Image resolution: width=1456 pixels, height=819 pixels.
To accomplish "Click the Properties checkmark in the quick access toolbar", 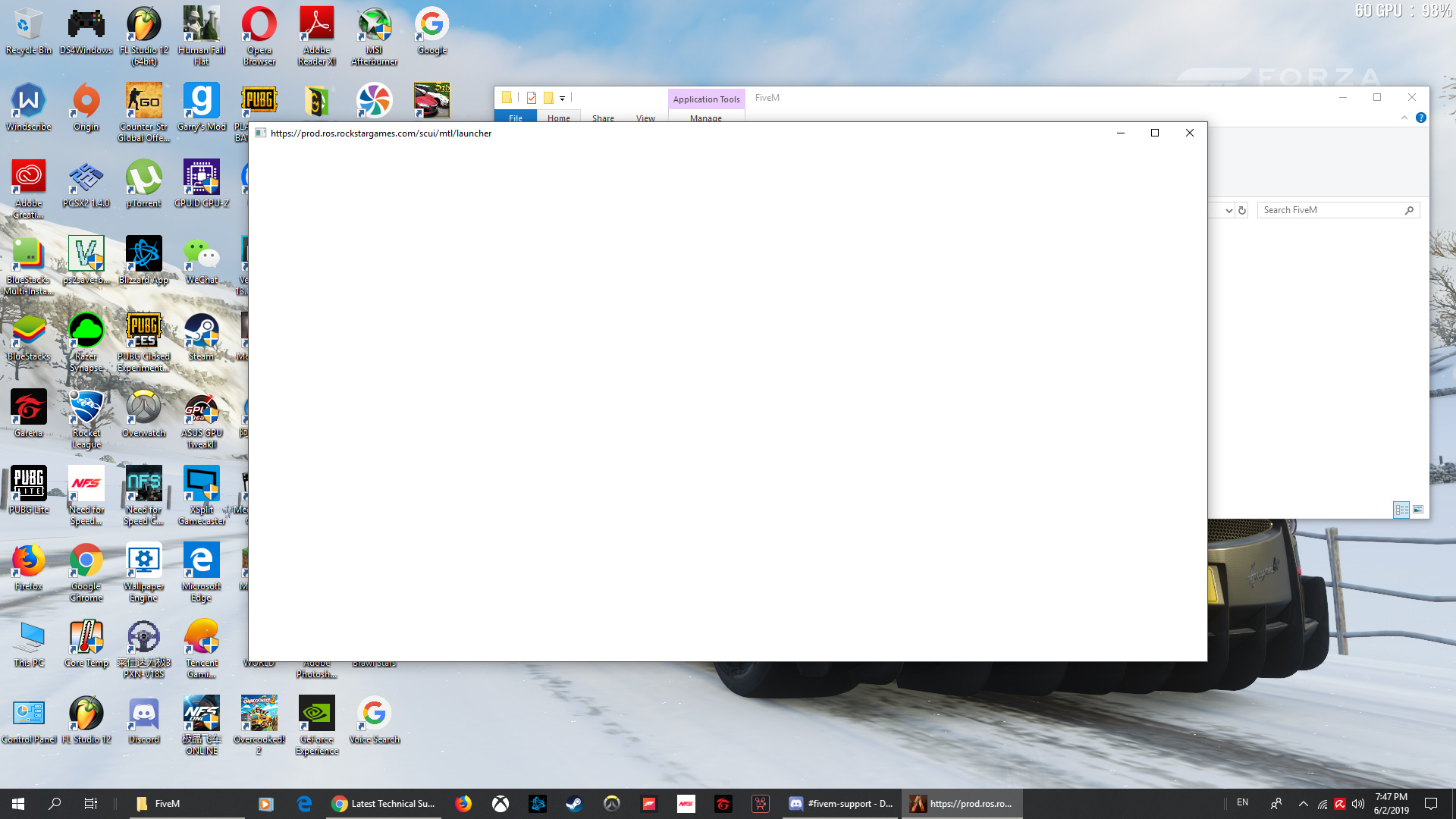I will coord(532,98).
